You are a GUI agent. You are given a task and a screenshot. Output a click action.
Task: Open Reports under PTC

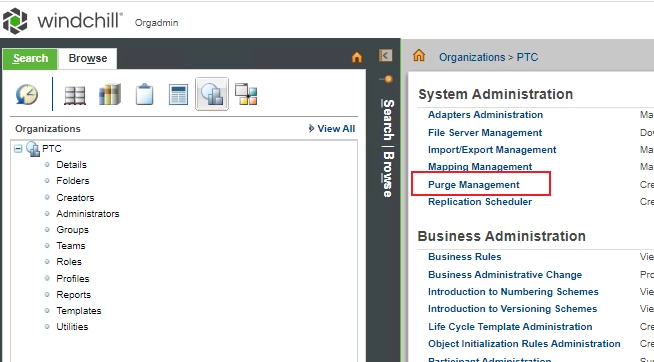(x=73, y=294)
